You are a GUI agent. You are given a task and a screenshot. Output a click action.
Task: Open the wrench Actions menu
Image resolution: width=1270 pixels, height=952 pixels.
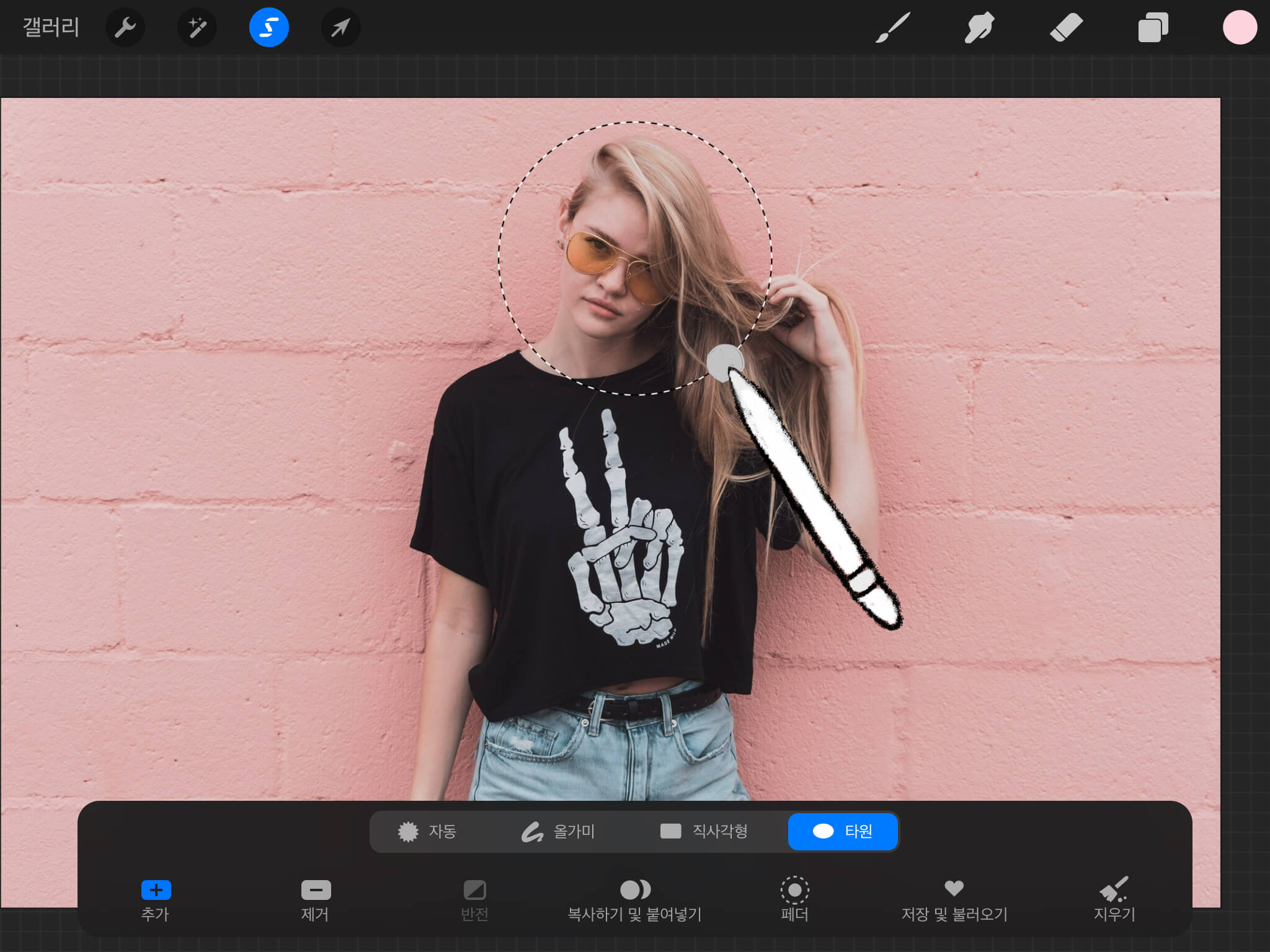point(125,28)
